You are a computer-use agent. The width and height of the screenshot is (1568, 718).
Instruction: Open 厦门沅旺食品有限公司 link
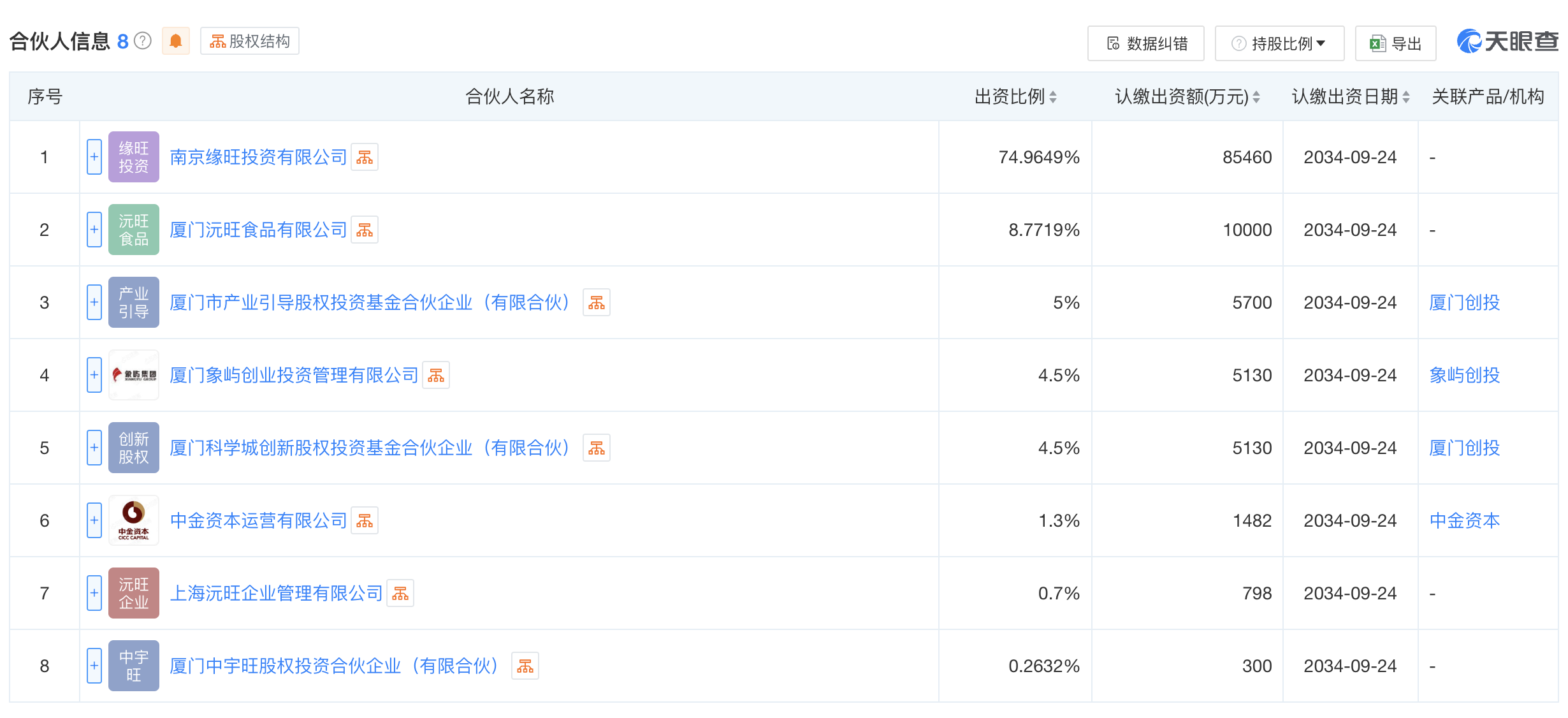tap(258, 230)
